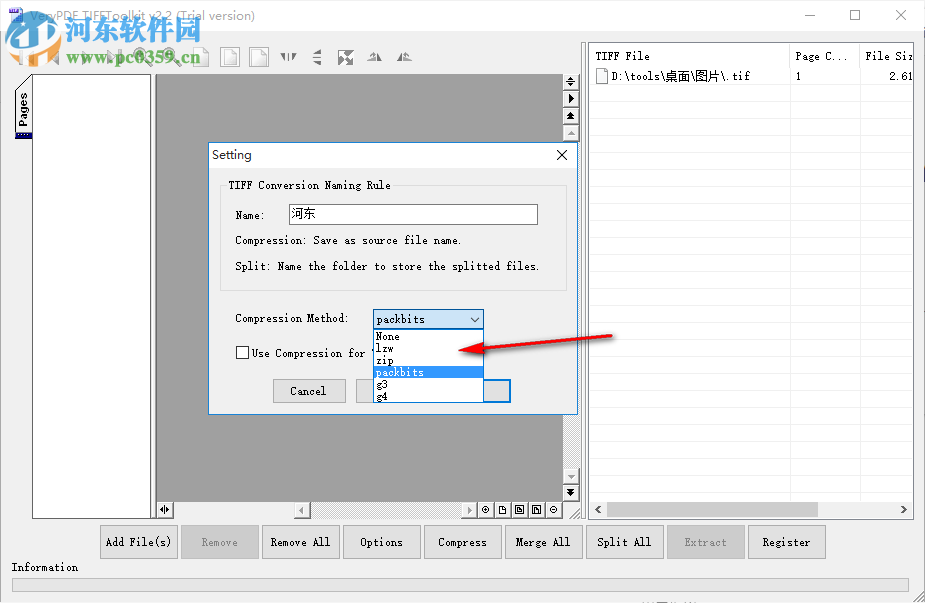Enable the Use Compression checkbox
The image size is (925, 603).
click(x=241, y=352)
